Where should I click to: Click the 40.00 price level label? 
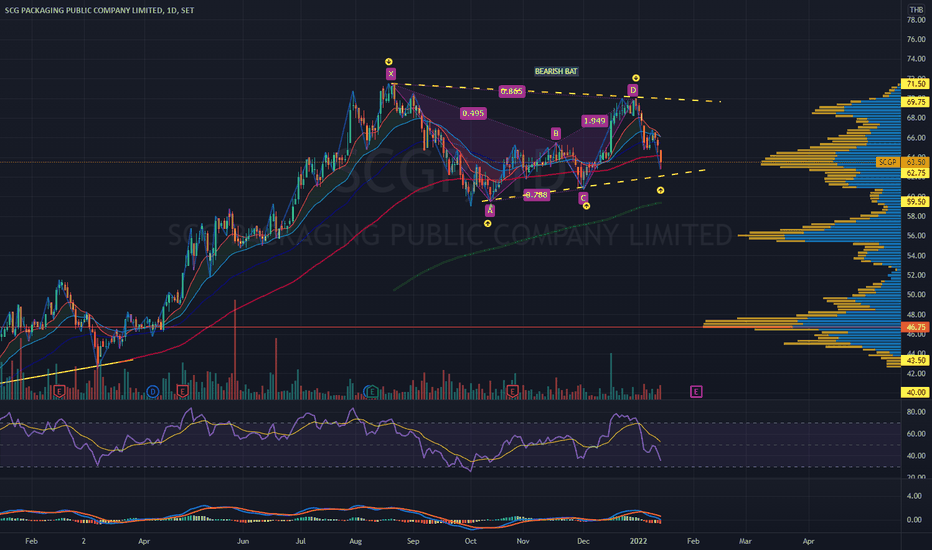click(x=915, y=392)
